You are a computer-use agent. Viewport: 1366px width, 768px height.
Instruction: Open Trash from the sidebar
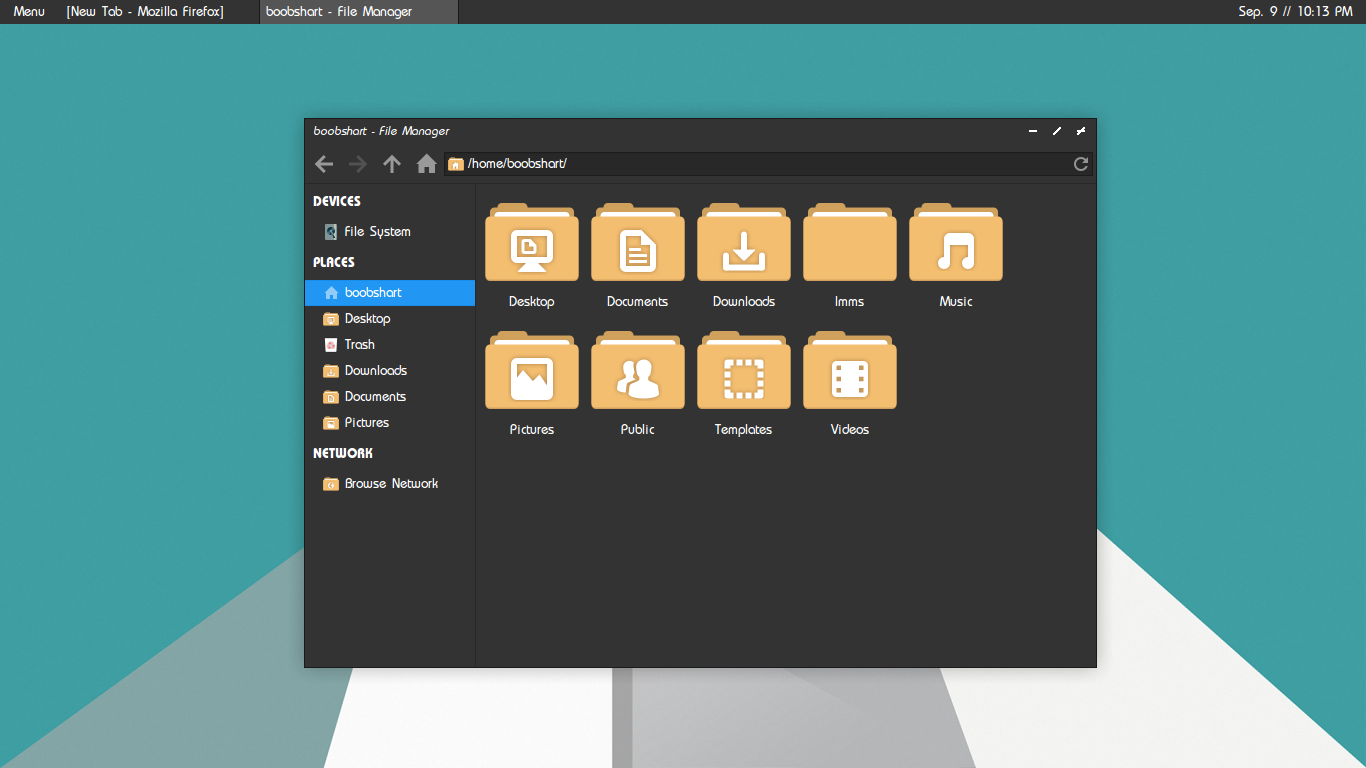360,344
